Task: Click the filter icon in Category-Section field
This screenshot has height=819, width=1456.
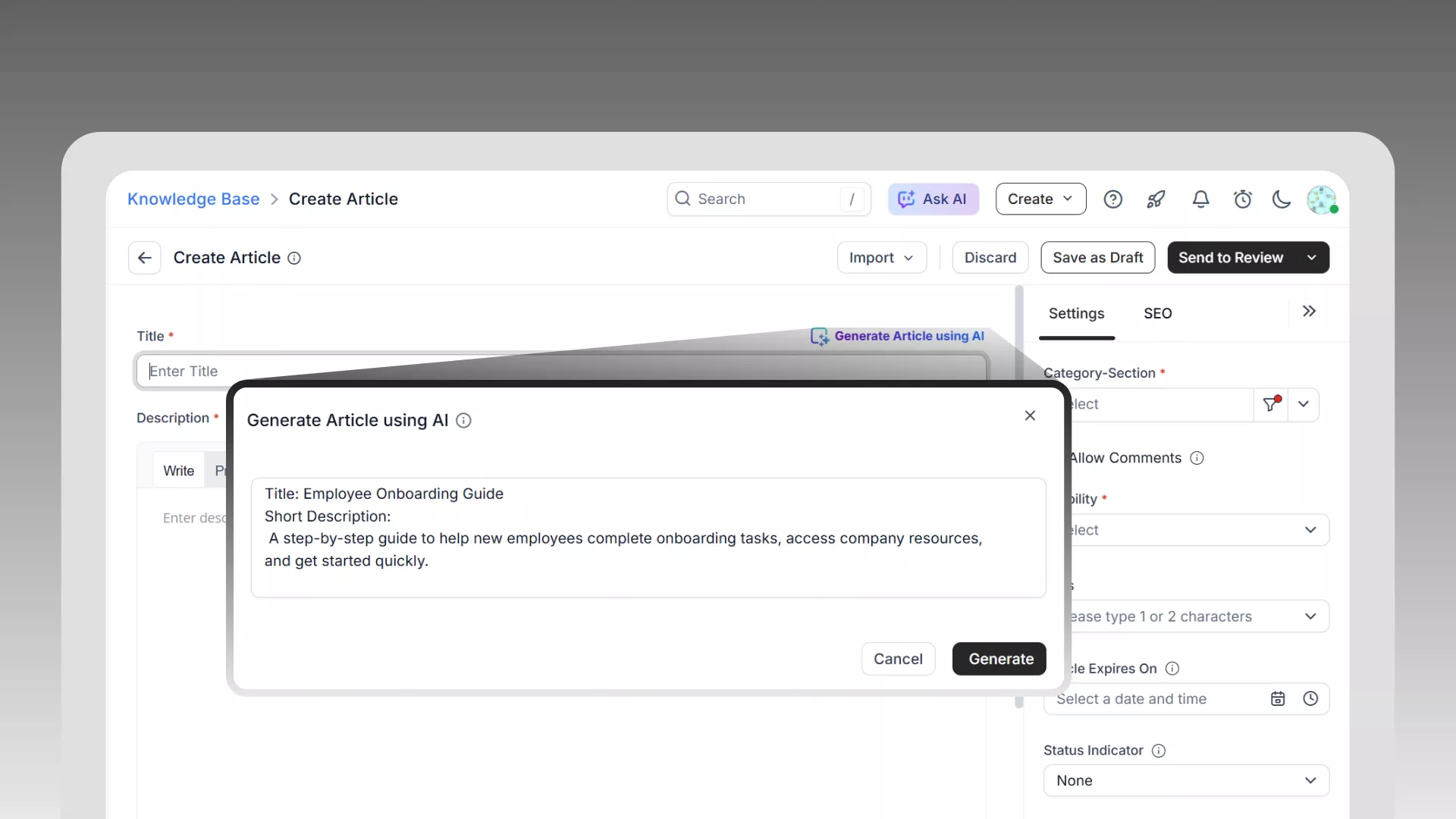Action: click(x=1271, y=404)
